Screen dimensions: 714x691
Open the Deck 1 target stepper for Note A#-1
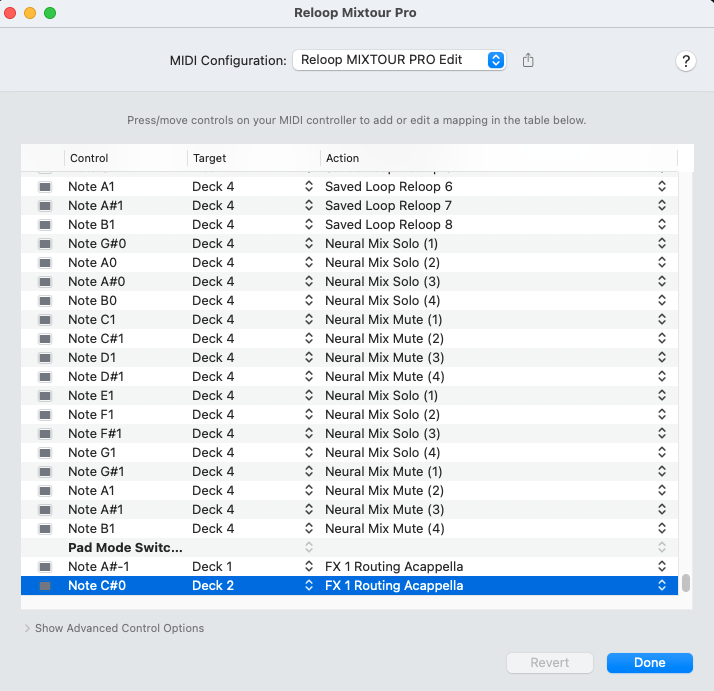click(309, 566)
